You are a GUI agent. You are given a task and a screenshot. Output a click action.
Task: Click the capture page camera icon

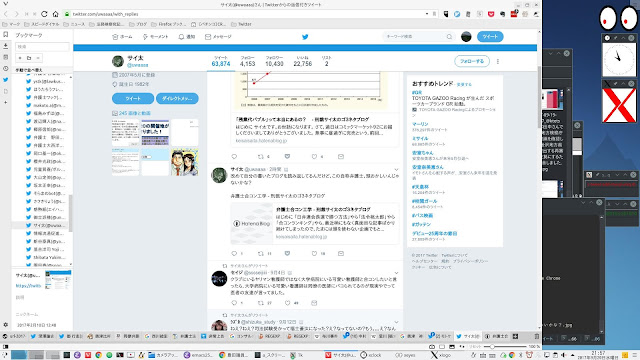[x=432, y=347]
